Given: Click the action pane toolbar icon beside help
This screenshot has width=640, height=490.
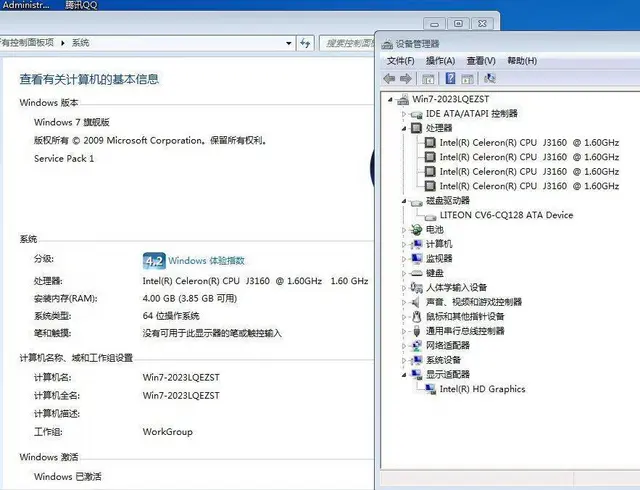Looking at the screenshot, I should [467, 78].
